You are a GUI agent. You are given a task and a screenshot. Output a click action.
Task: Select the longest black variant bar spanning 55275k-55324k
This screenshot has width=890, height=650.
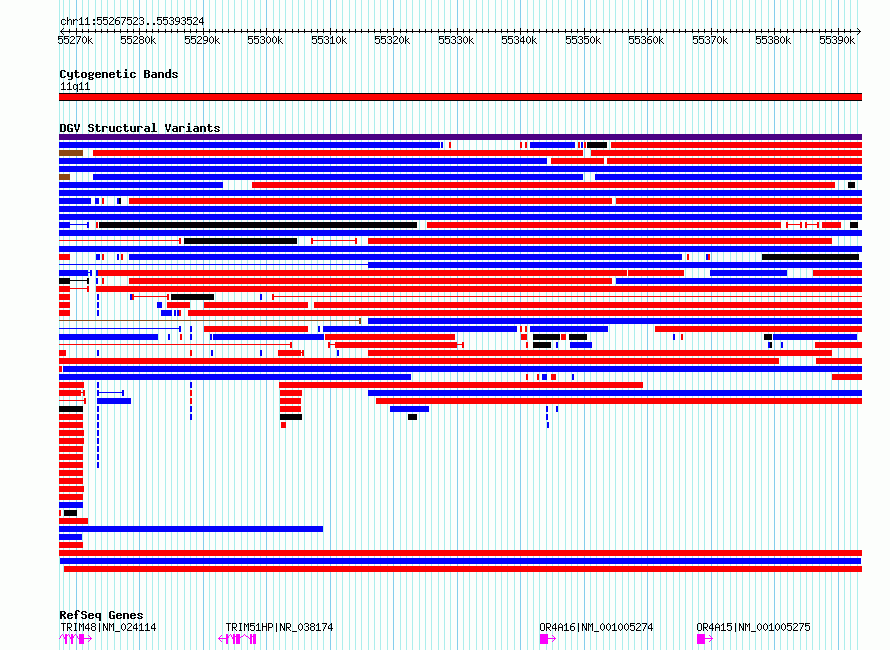(x=258, y=225)
